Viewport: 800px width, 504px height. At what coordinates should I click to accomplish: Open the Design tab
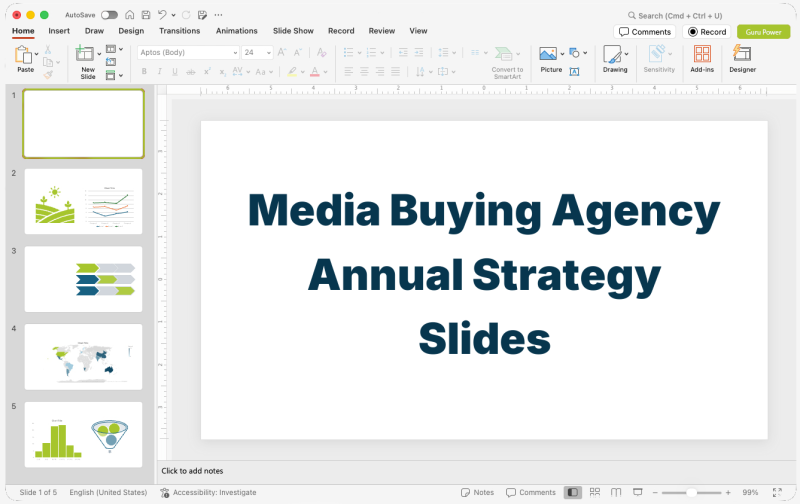[131, 31]
